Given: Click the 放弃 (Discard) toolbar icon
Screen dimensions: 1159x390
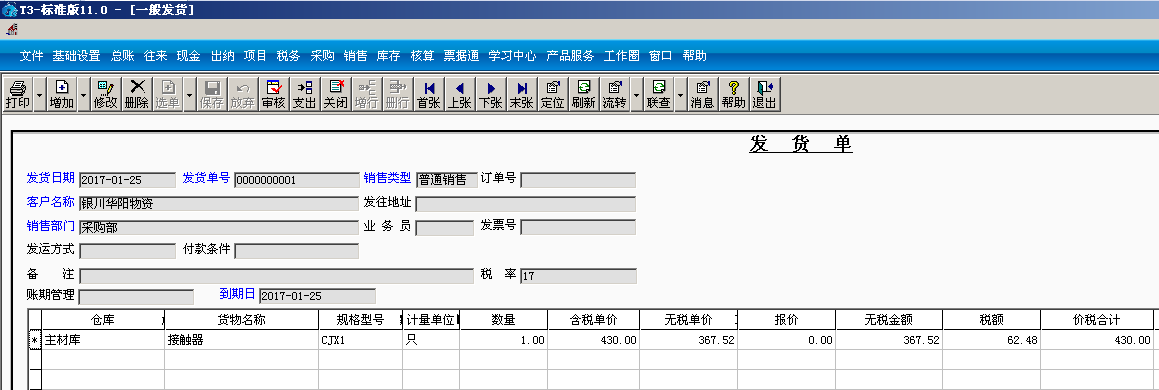Looking at the screenshot, I should click(242, 95).
